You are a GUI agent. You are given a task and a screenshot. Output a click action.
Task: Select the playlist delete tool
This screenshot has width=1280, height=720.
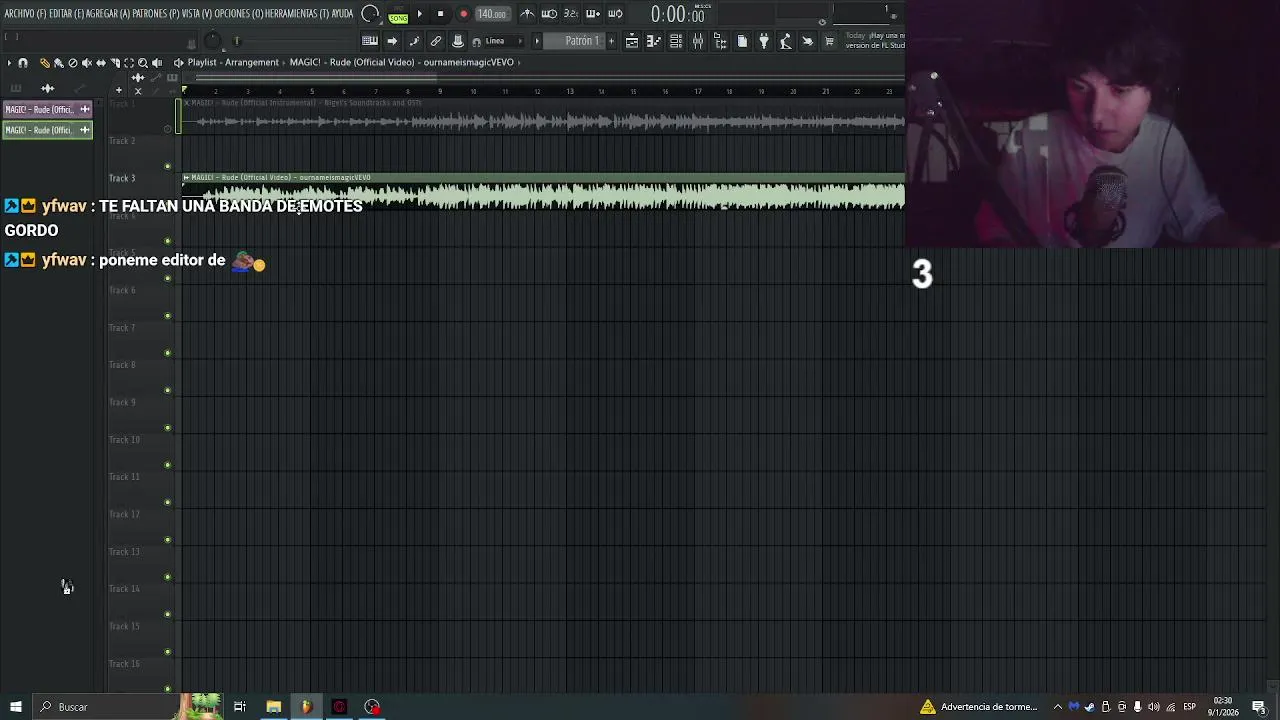tap(72, 63)
